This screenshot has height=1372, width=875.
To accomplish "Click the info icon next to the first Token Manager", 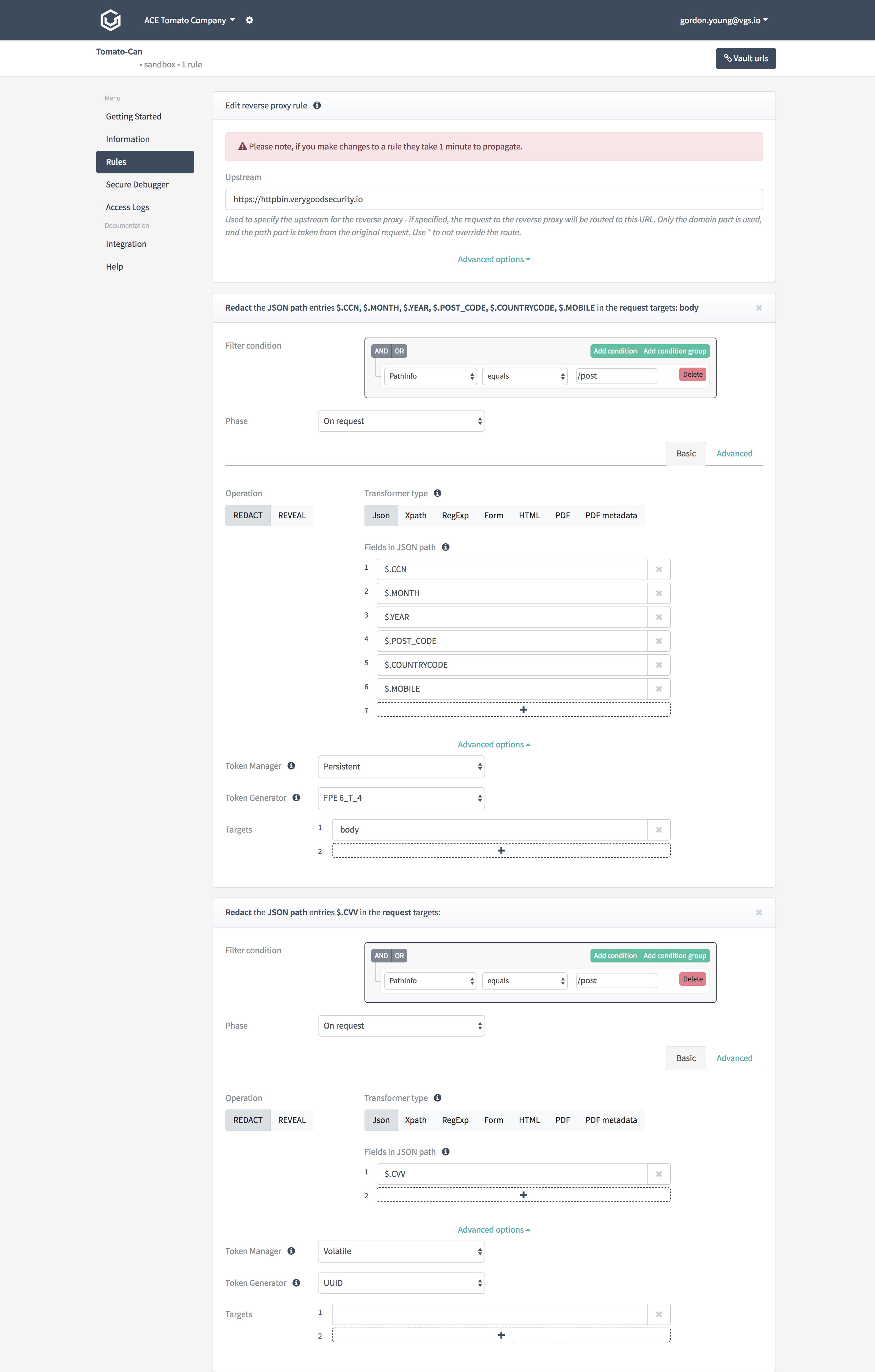I will 291,766.
